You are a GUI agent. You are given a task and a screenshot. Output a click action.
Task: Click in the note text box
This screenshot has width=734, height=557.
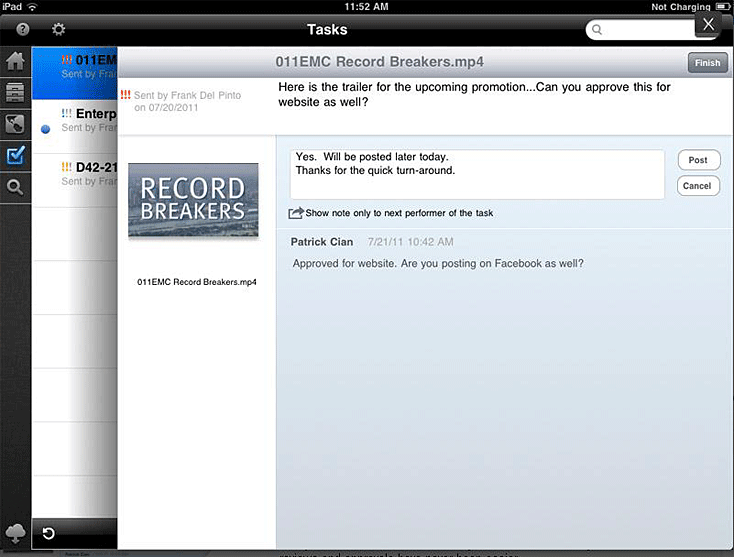point(477,175)
